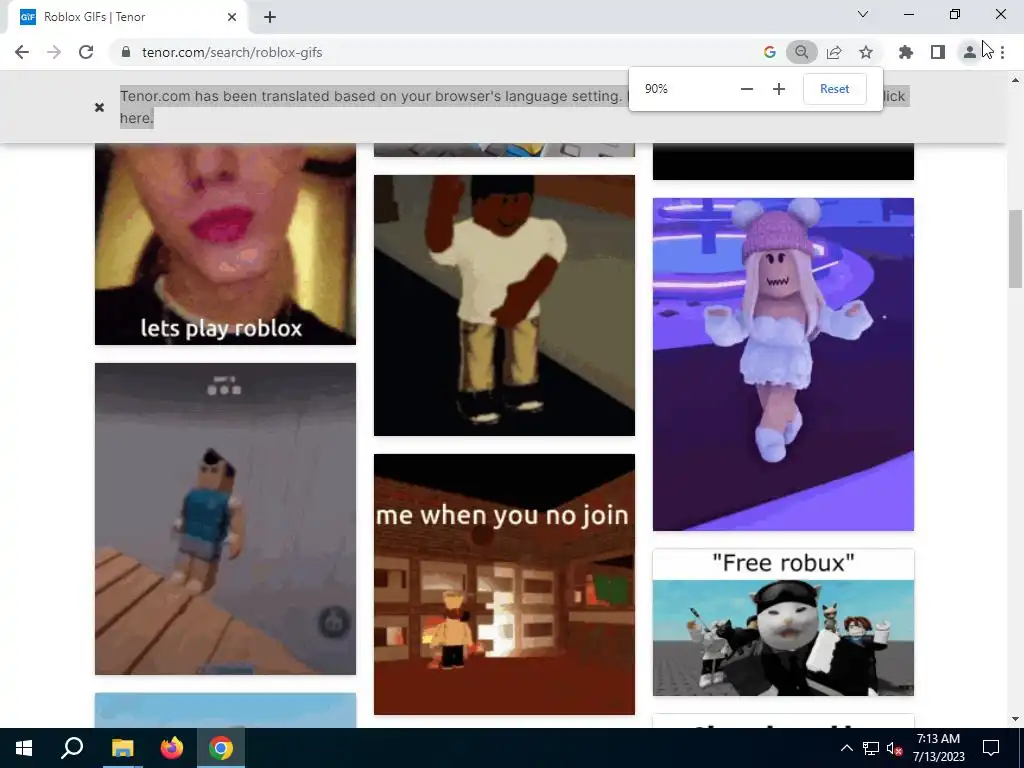The width and height of the screenshot is (1024, 768).
Task: Open the taskbar clock and date
Action: (x=938, y=748)
